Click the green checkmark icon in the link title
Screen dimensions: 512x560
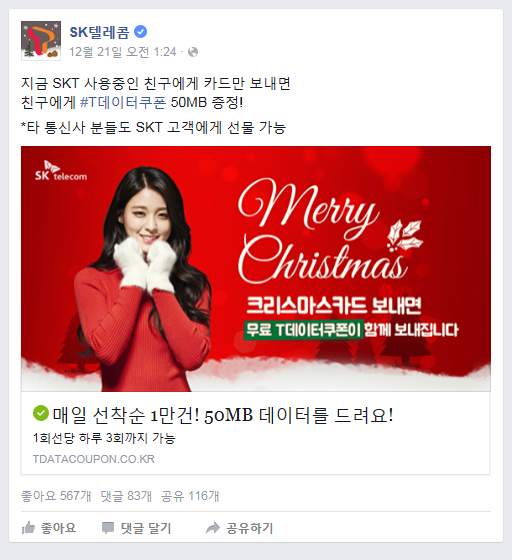41,413
